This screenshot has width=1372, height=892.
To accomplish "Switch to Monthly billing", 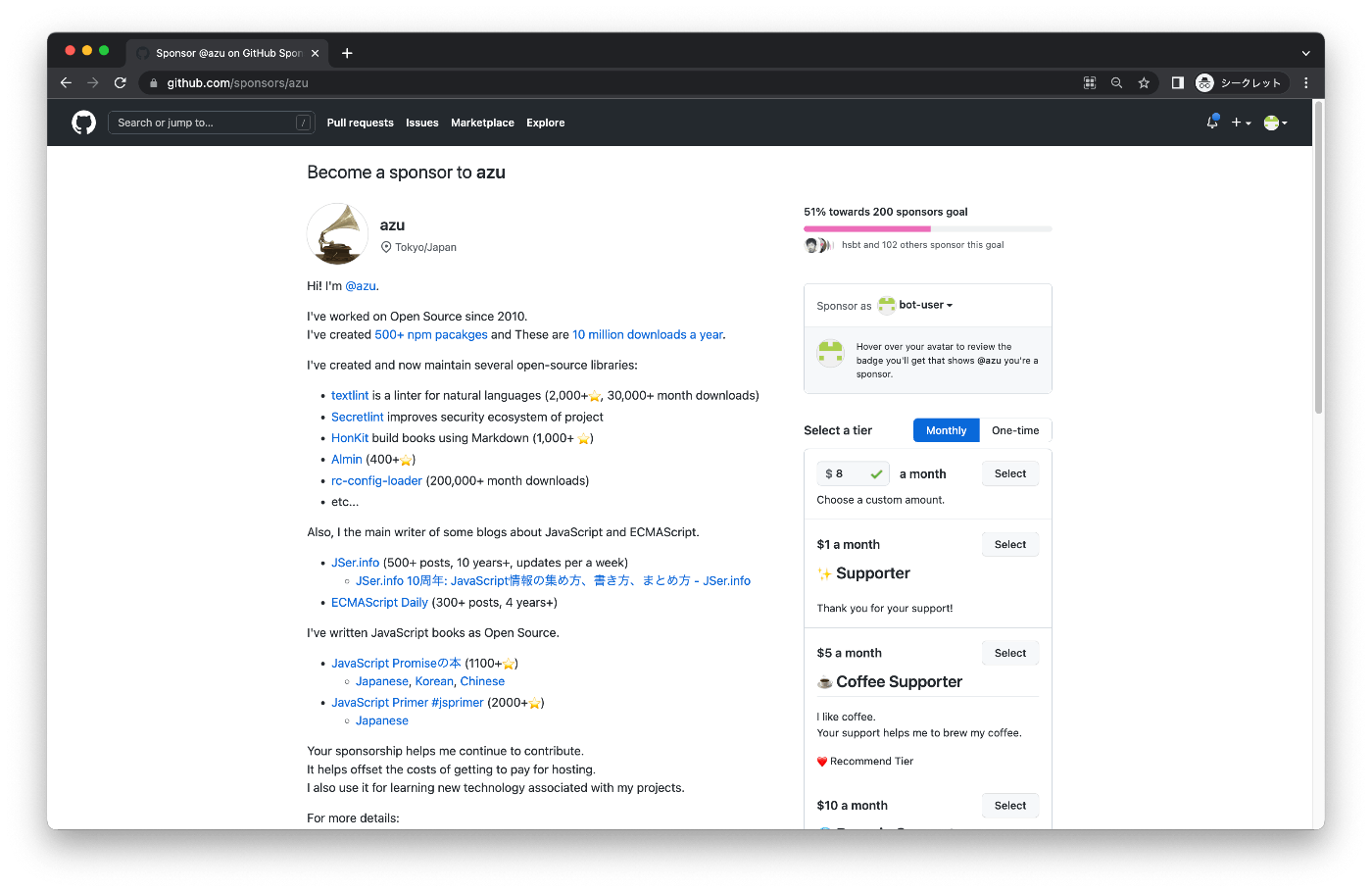I will 946,430.
